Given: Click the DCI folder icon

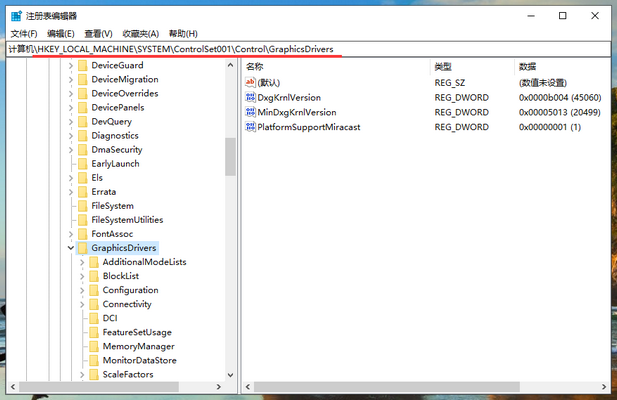Looking at the screenshot, I should [94, 318].
